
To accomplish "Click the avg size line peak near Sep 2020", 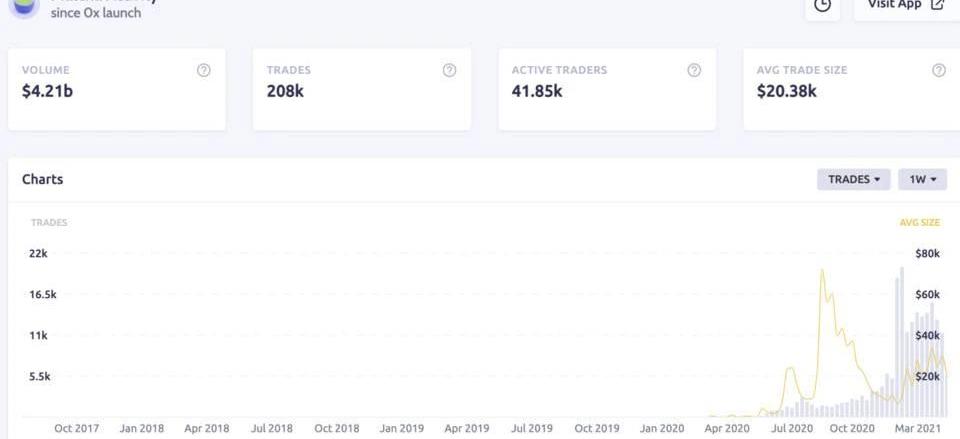I will (822, 271).
